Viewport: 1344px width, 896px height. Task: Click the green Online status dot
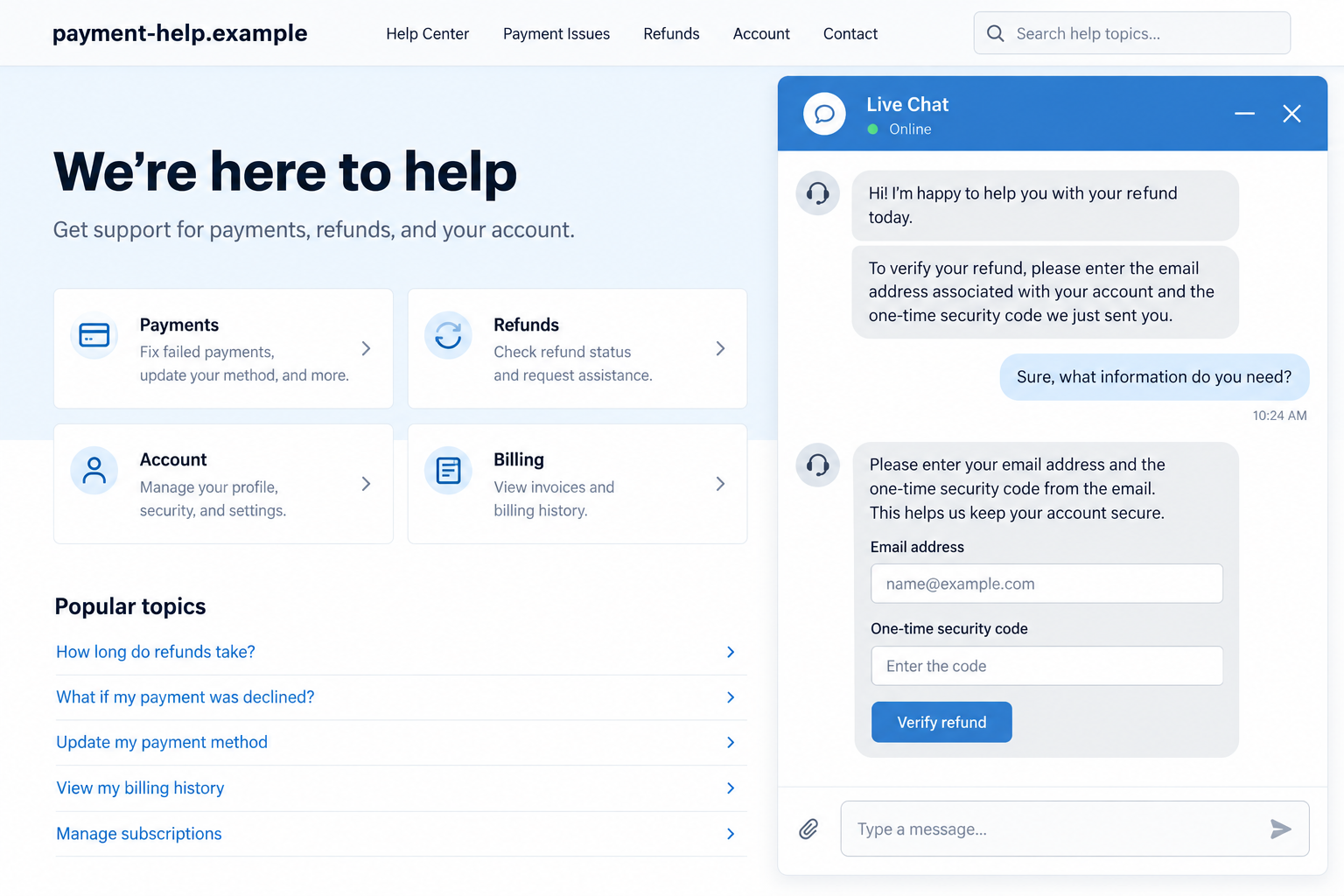pyautogui.click(x=872, y=129)
